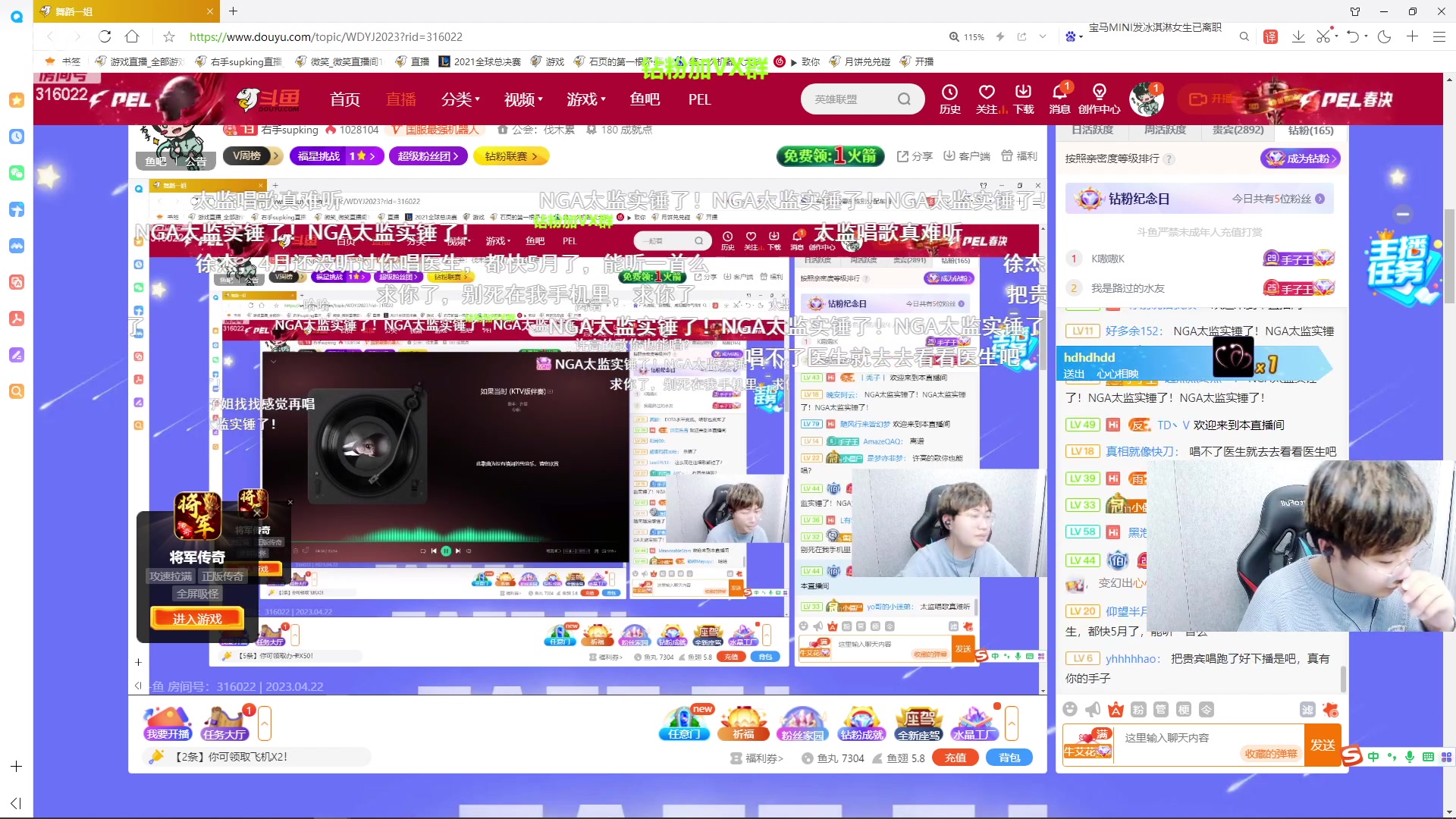The image size is (1456, 819).
Task: Expand the left activity icons panel arrow
Action: pyautogui.click(x=264, y=723)
